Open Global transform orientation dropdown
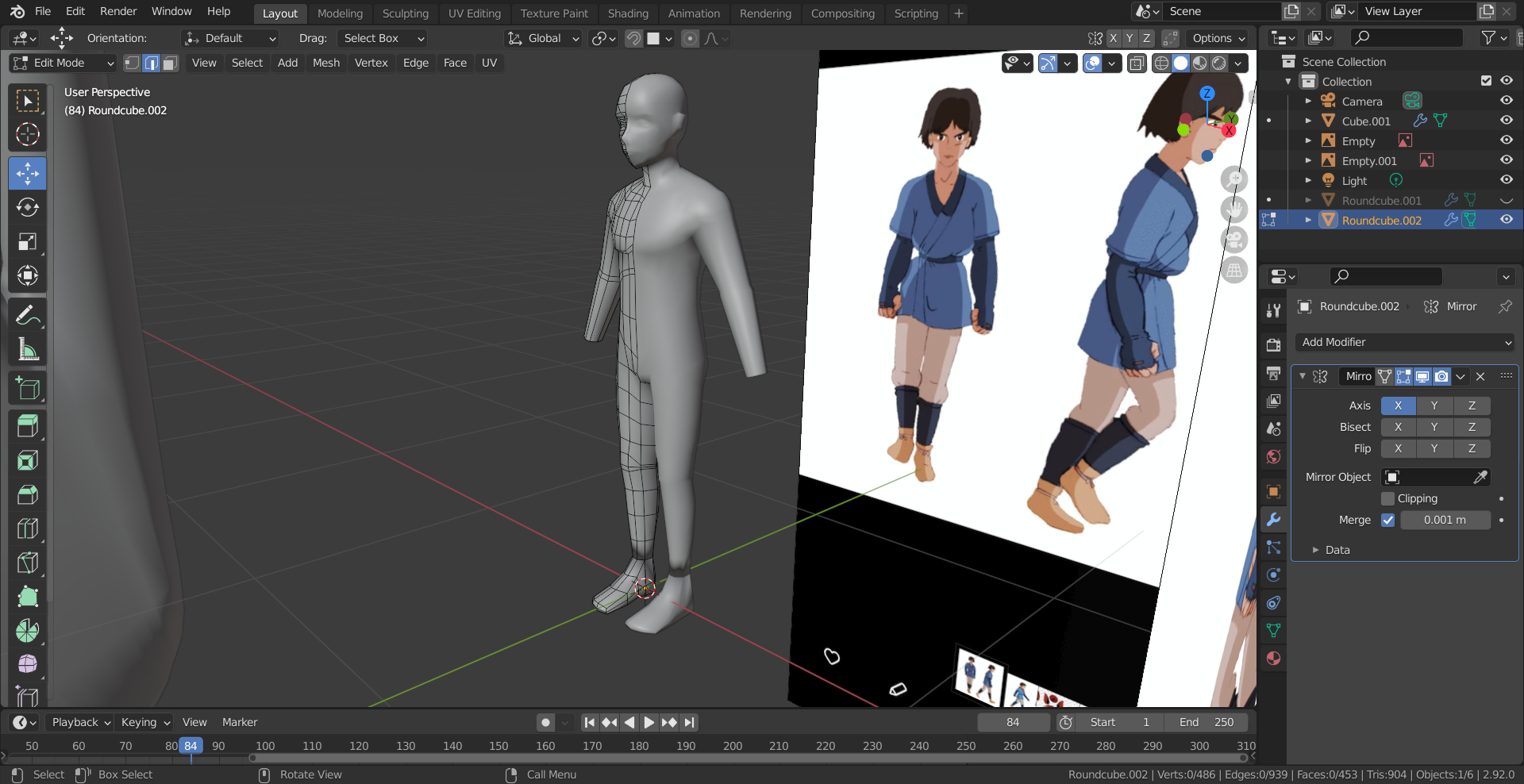Viewport: 1524px width, 784px height. [544, 38]
